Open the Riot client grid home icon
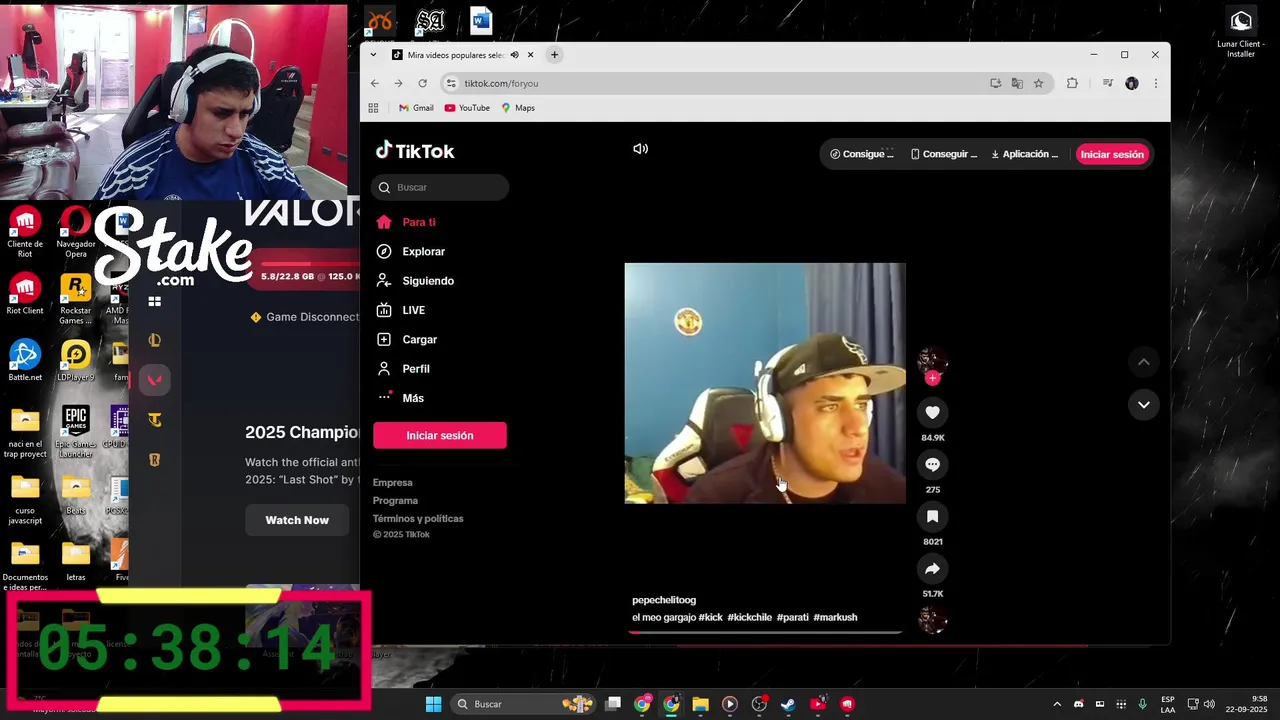The image size is (1280, 720). tap(155, 301)
